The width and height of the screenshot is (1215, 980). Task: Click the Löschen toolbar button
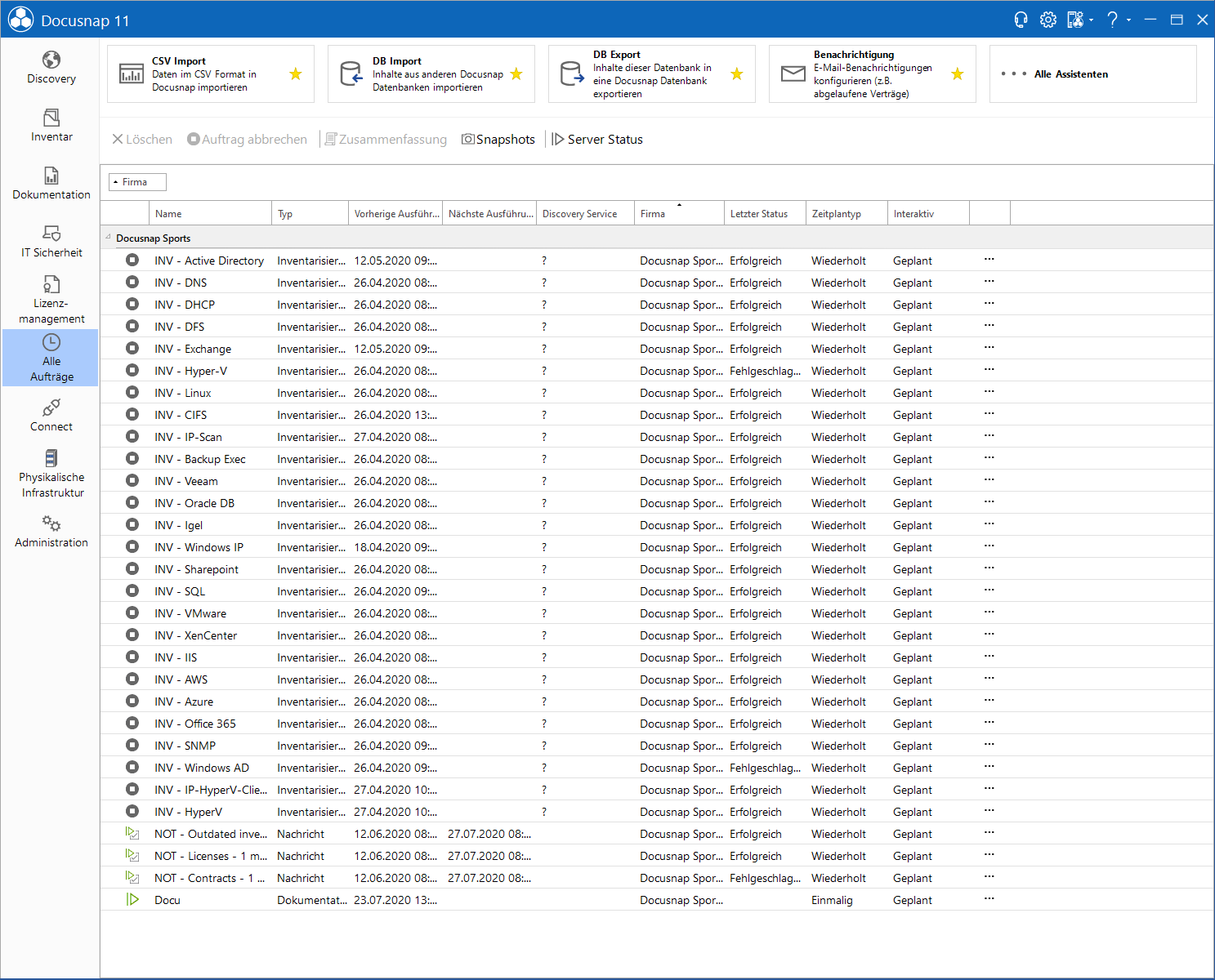pos(142,140)
